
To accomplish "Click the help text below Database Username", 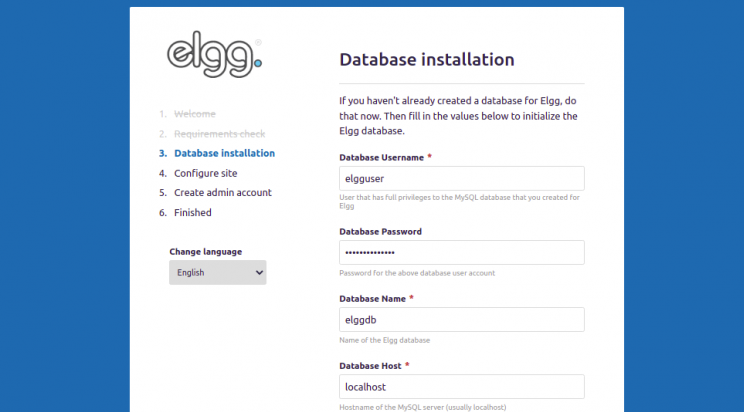I will click(x=460, y=202).
